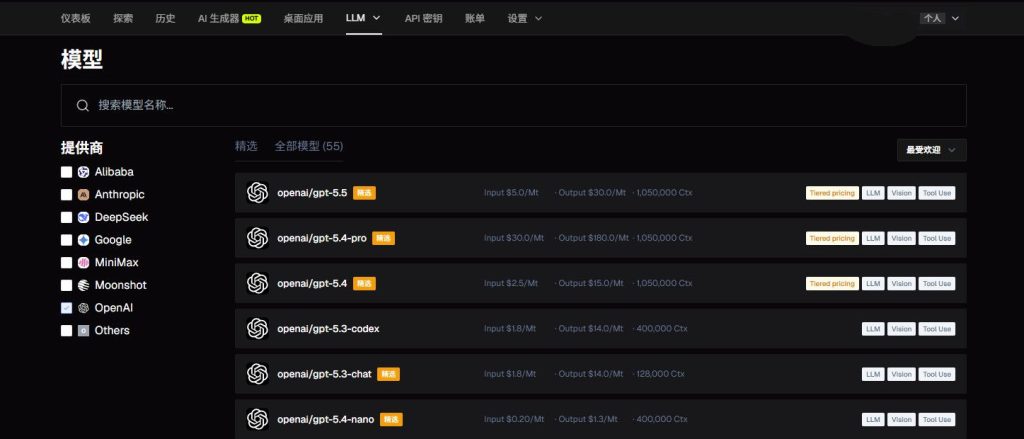Open the openai/gpt-5.3-codex model link

tap(328, 329)
